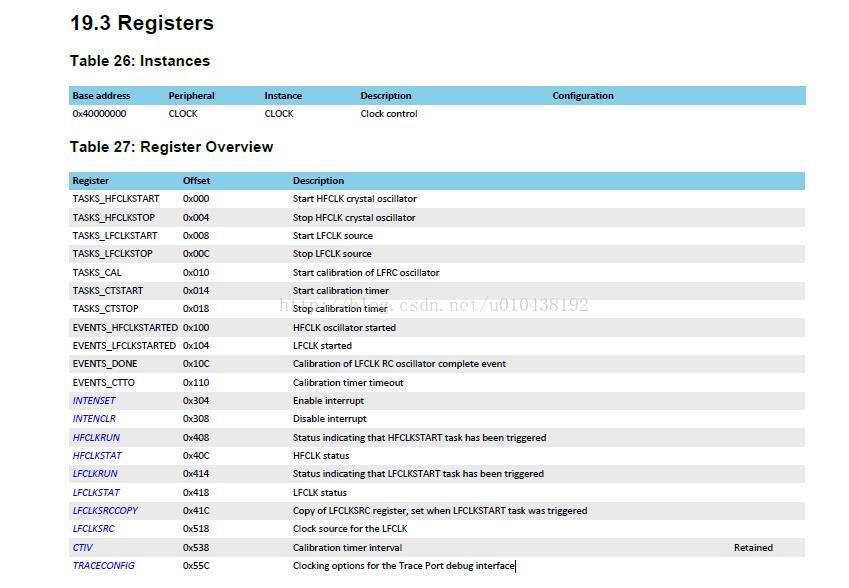Open the LFCLKSRC register link
The image size is (849, 588).
point(94,528)
